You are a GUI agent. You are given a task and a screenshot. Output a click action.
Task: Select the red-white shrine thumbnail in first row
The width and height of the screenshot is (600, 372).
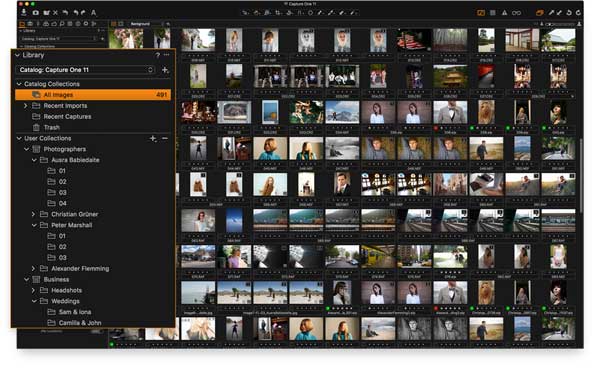pos(414,40)
